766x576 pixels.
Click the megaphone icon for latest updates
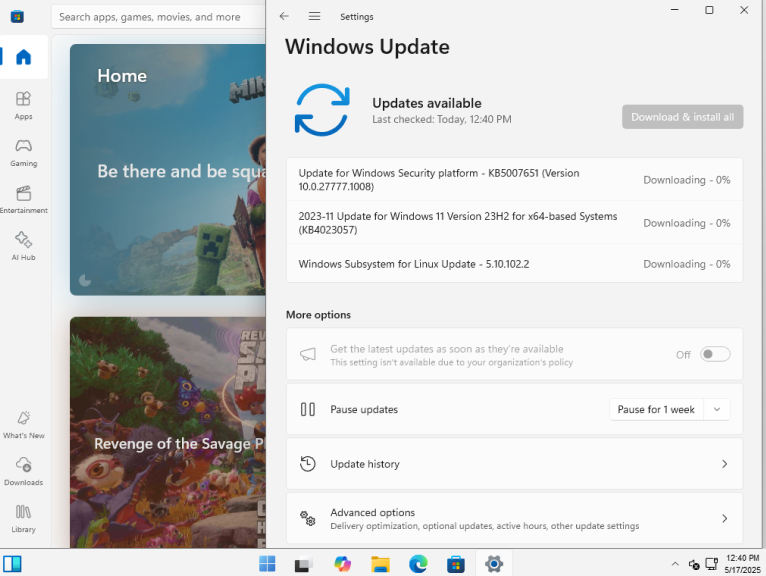click(308, 354)
